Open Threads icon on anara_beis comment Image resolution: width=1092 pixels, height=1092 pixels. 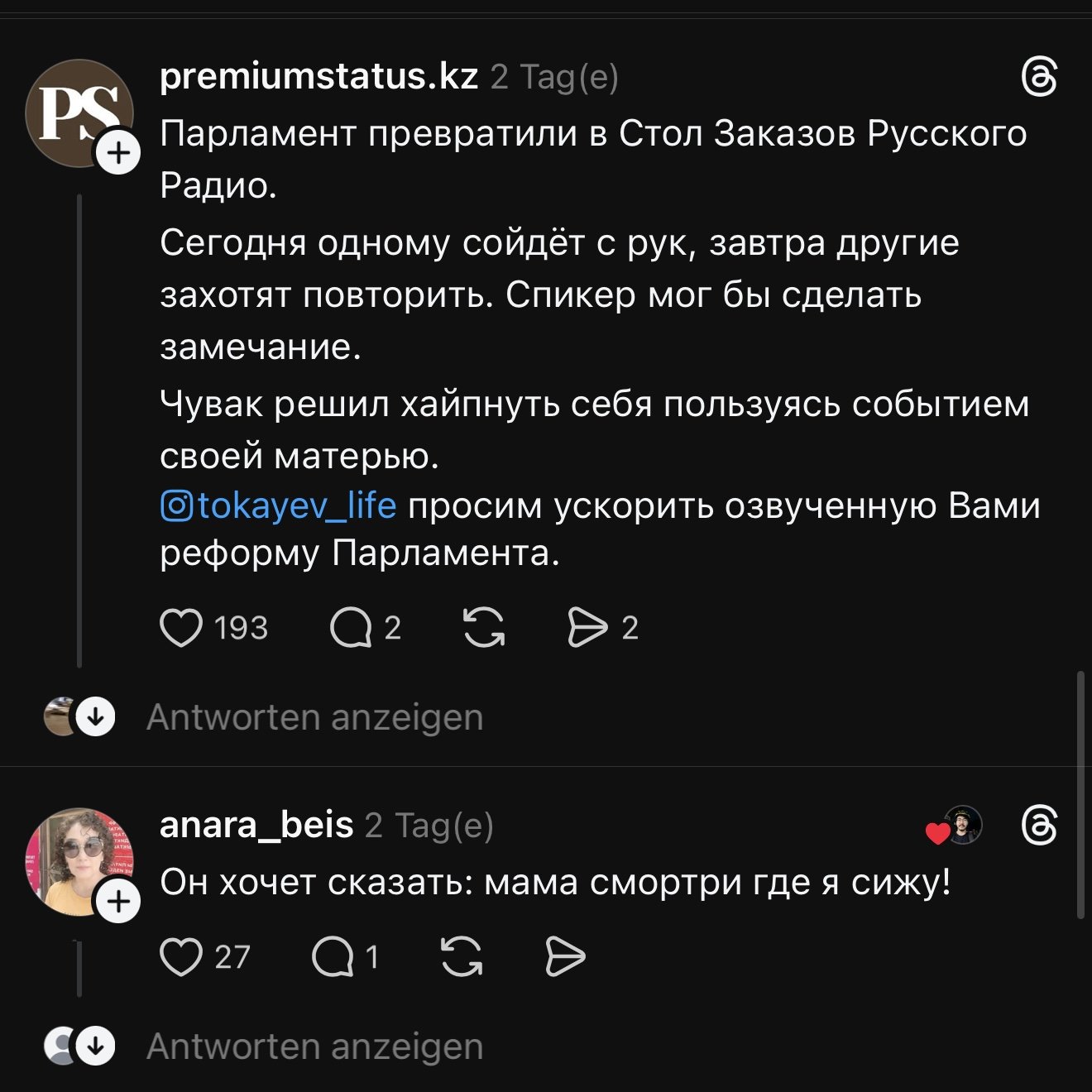tap(1039, 826)
